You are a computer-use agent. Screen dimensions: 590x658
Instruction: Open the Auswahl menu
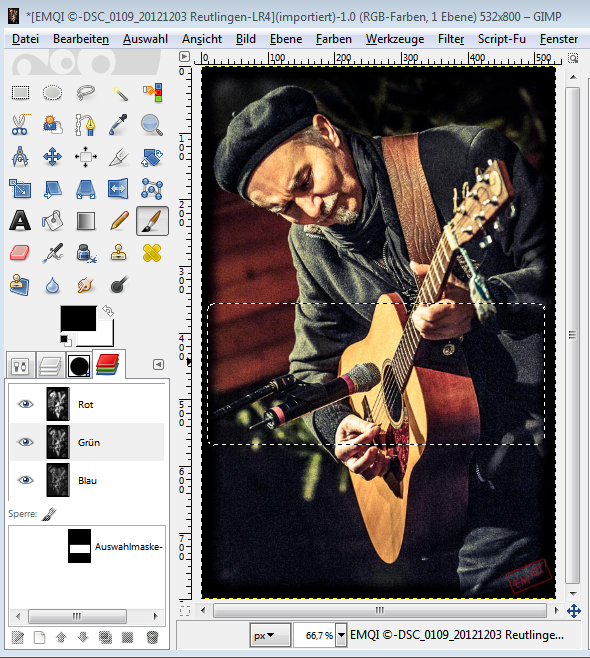pos(145,39)
